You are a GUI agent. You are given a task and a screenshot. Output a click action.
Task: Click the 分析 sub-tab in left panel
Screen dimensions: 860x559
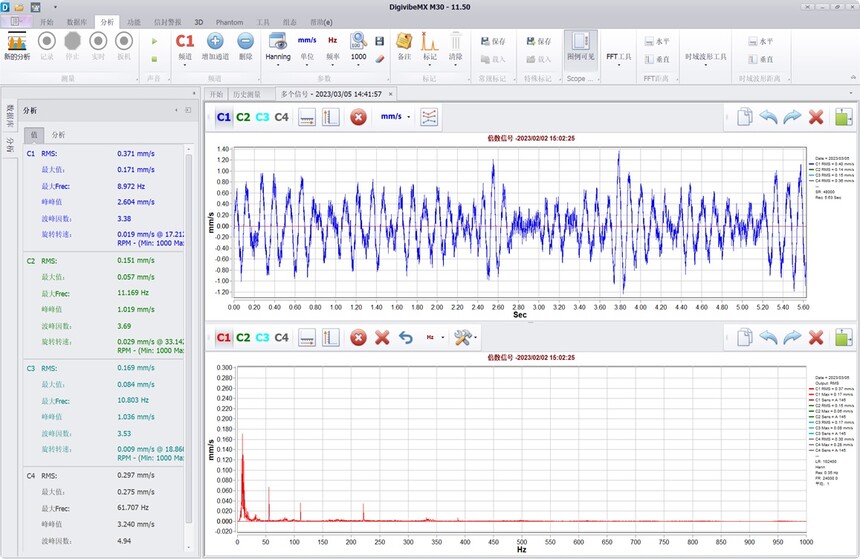click(59, 134)
